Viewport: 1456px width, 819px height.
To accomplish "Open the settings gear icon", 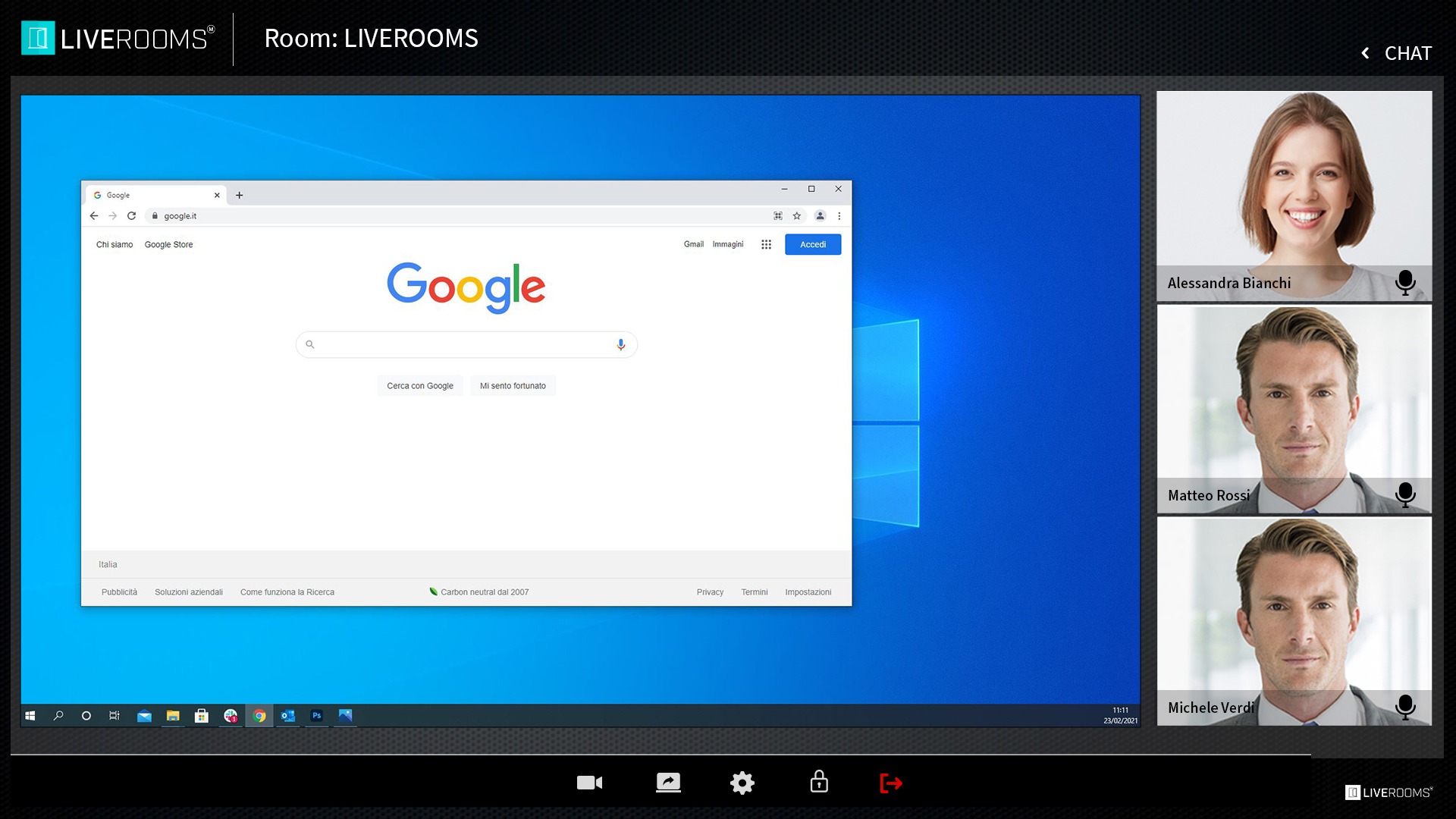I will tap(742, 783).
